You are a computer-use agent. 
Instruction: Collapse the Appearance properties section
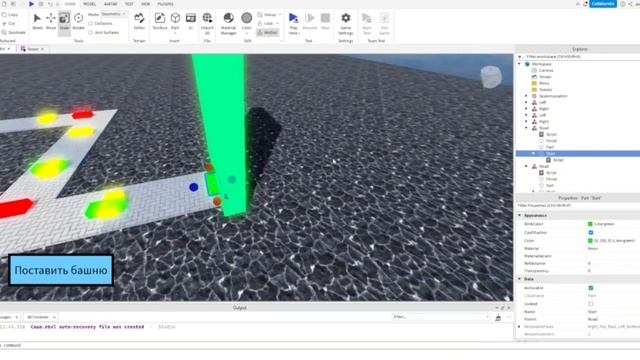point(520,215)
